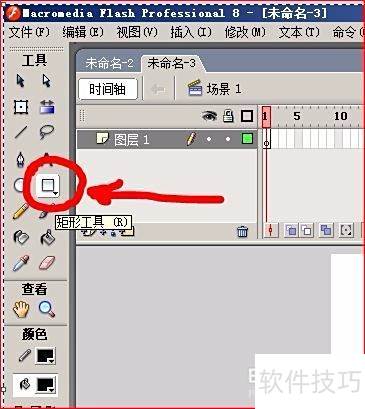Screen dimensions: 365x409
Task: Click frame number 10 on timeline ruler
Action: pos(340,116)
